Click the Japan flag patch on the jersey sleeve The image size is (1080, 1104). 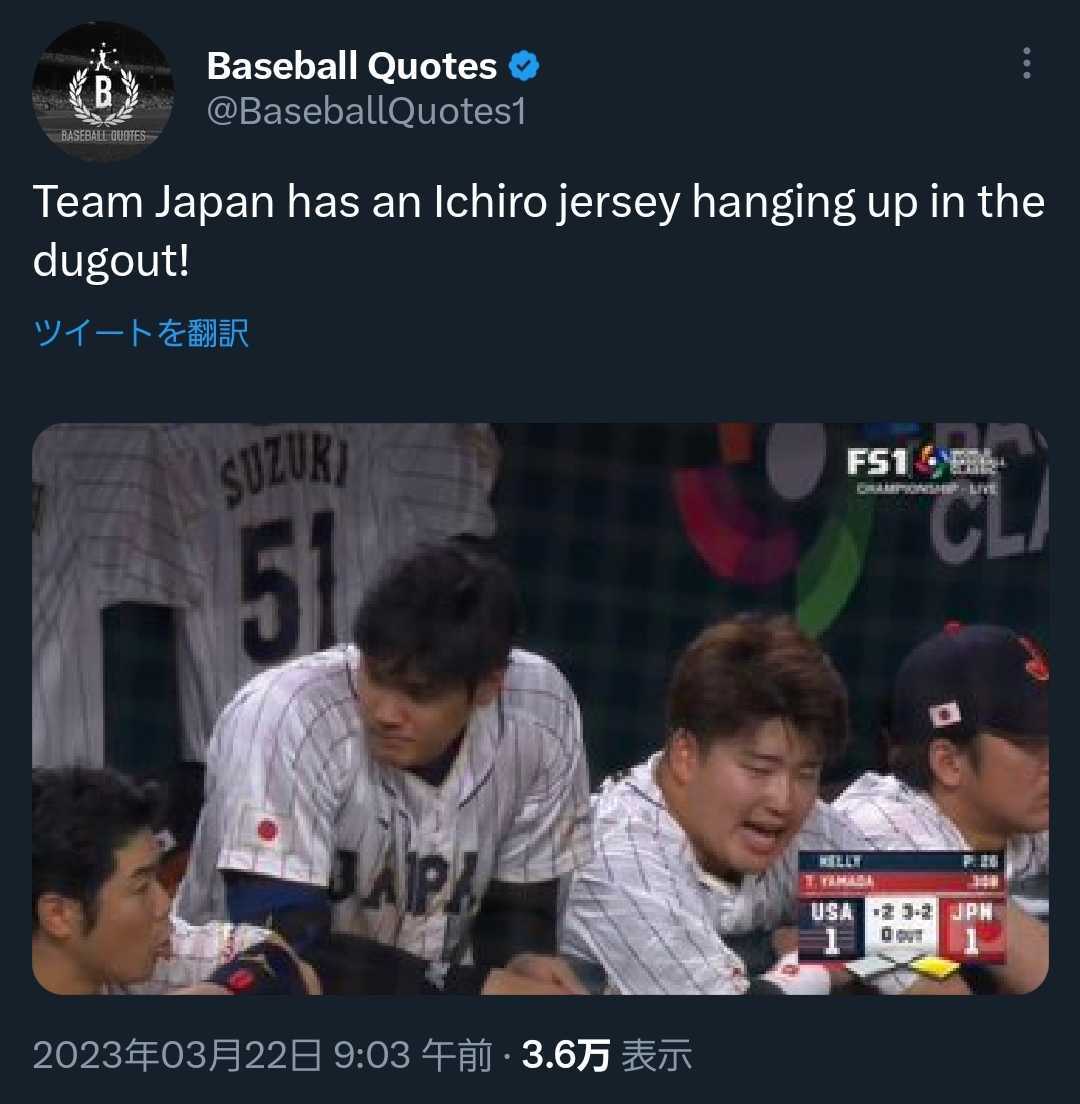(268, 829)
